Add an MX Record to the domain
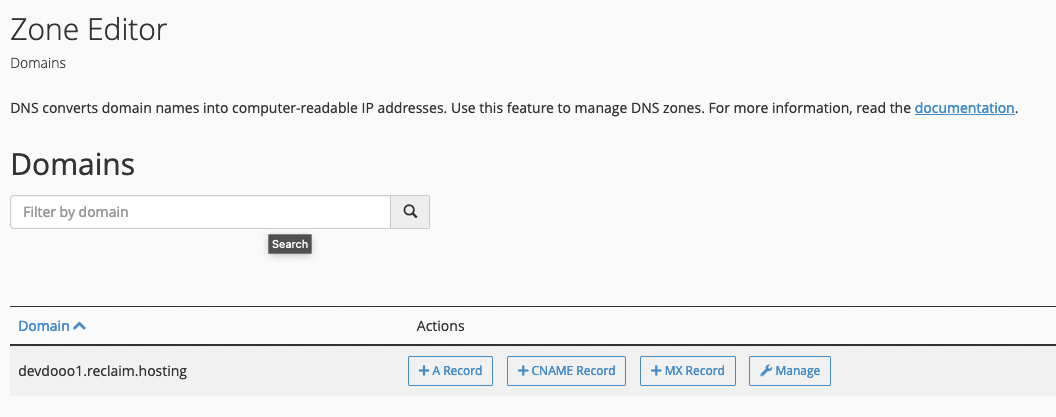This screenshot has height=417, width=1056. point(688,371)
